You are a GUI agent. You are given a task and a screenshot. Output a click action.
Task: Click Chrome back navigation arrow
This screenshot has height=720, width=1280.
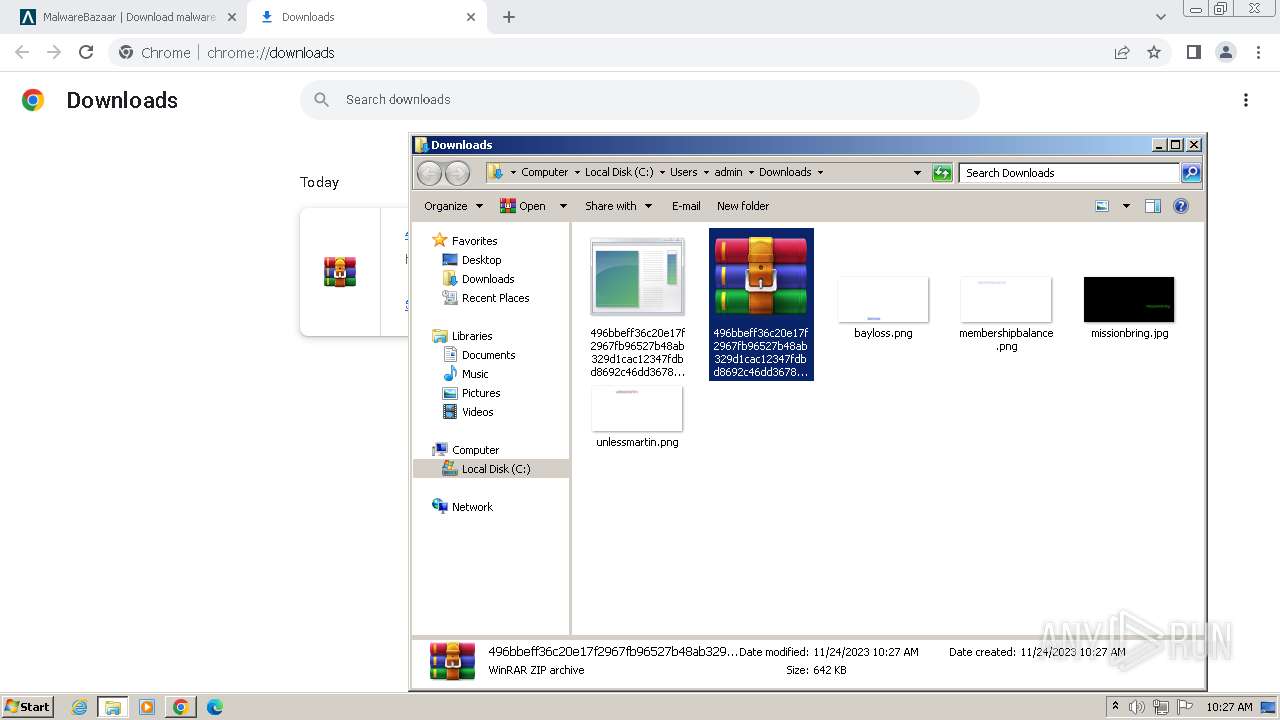22,52
